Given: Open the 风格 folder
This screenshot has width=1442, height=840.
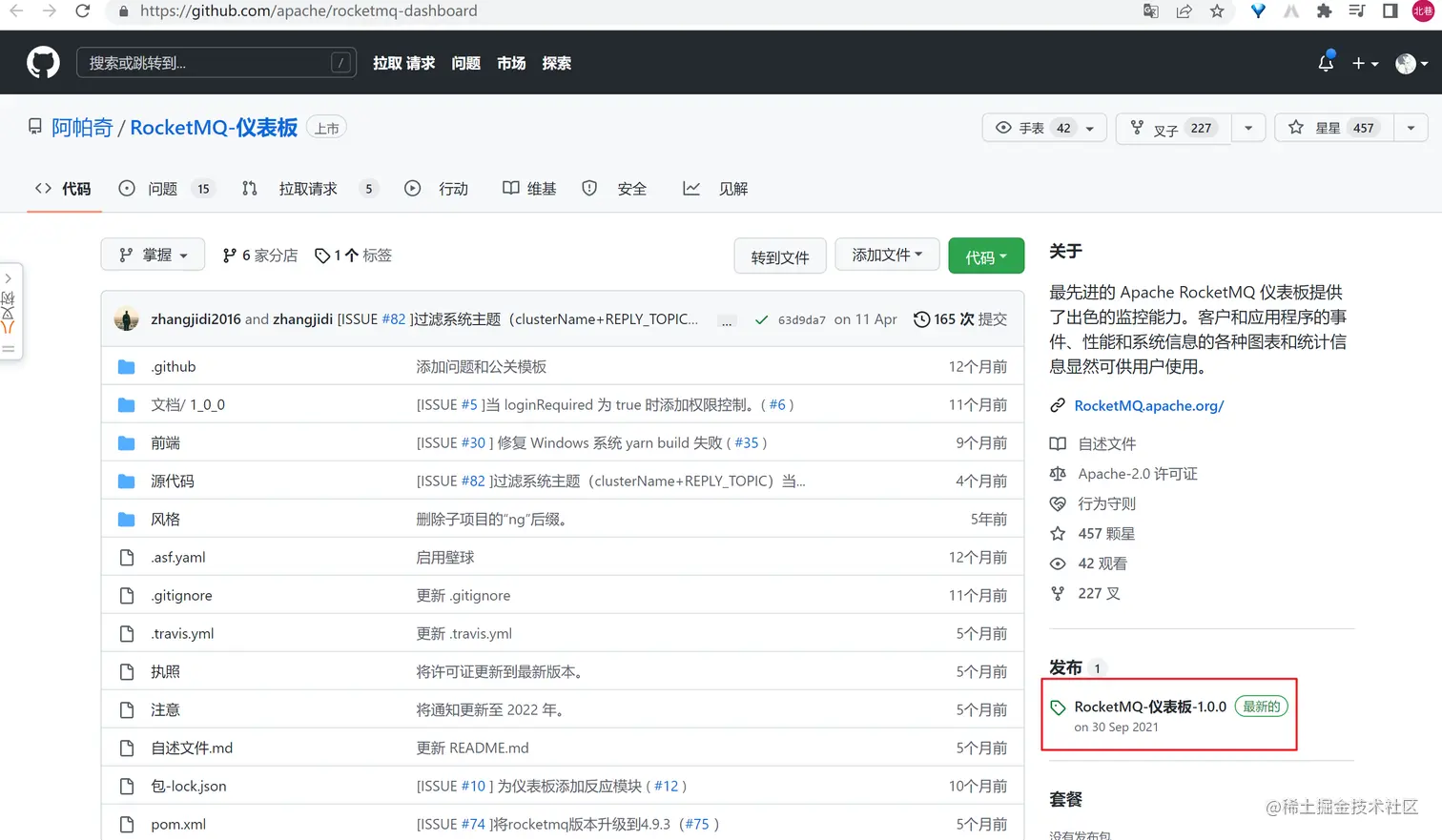Looking at the screenshot, I should pos(165,520).
